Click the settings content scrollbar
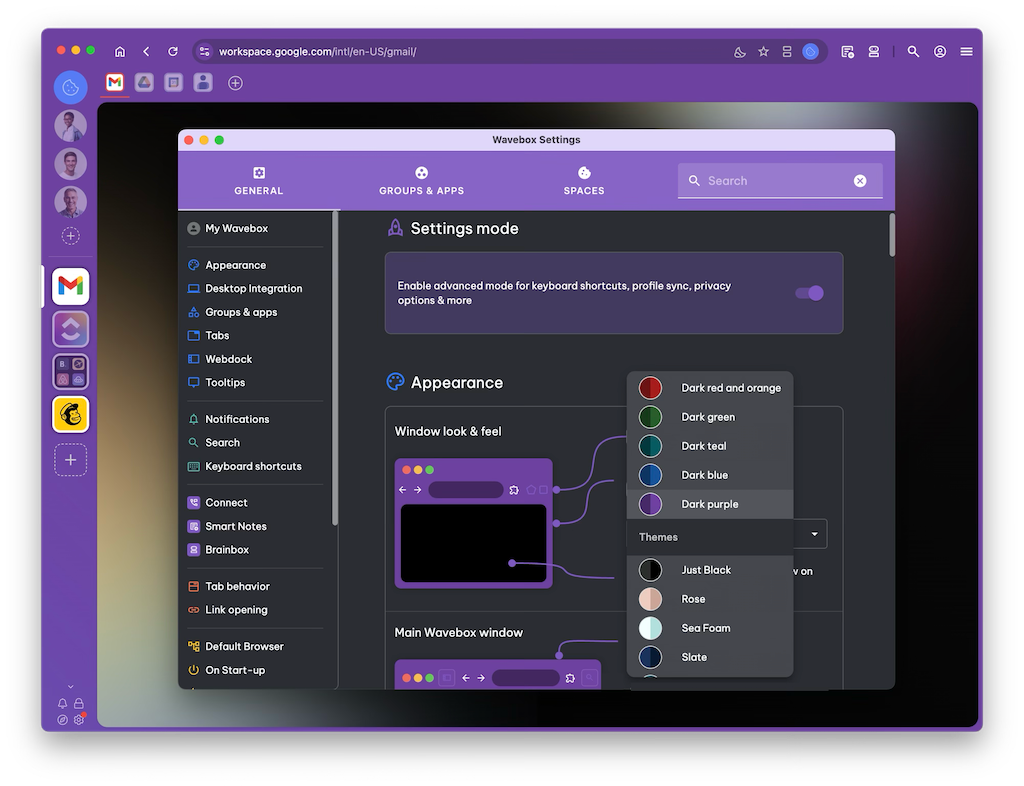Screen dimensions: 1024x786 pyautogui.click(x=891, y=235)
